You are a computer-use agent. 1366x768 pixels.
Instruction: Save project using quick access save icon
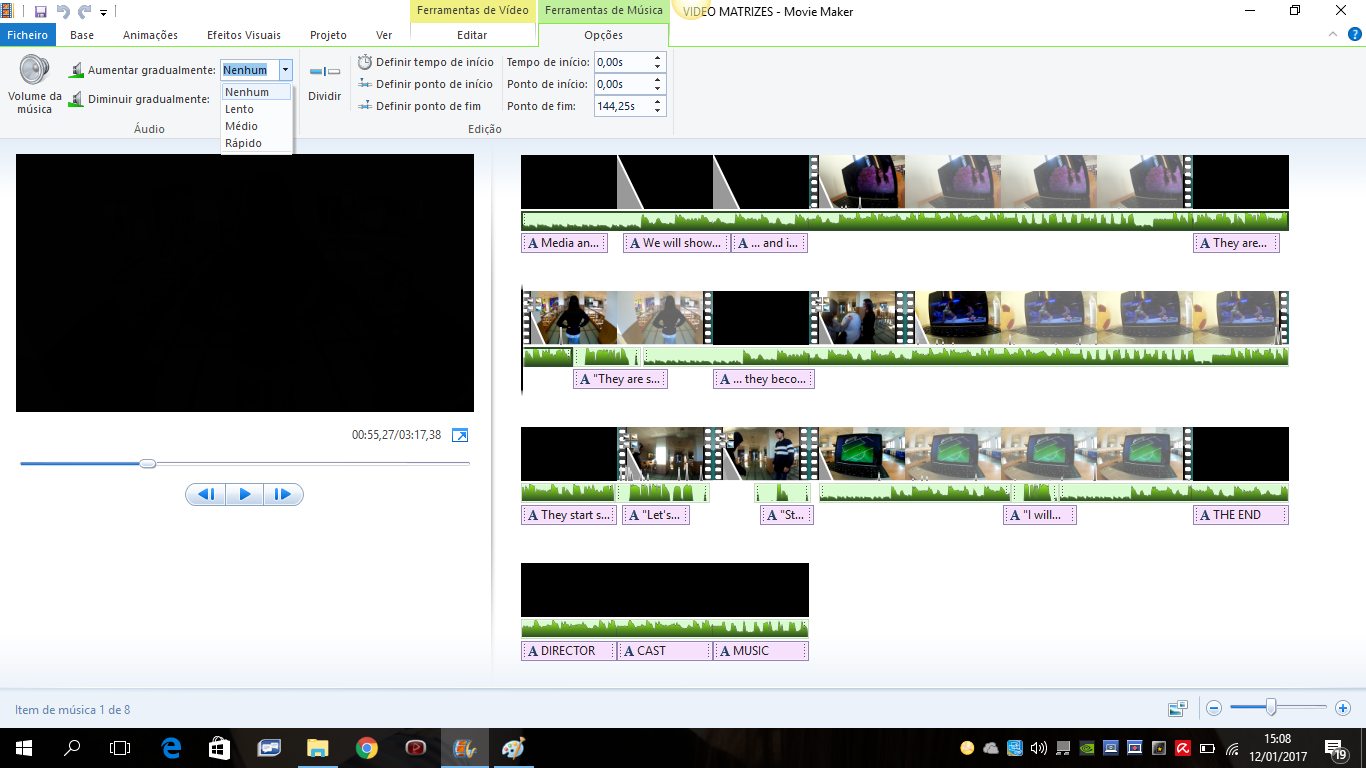pos(41,12)
